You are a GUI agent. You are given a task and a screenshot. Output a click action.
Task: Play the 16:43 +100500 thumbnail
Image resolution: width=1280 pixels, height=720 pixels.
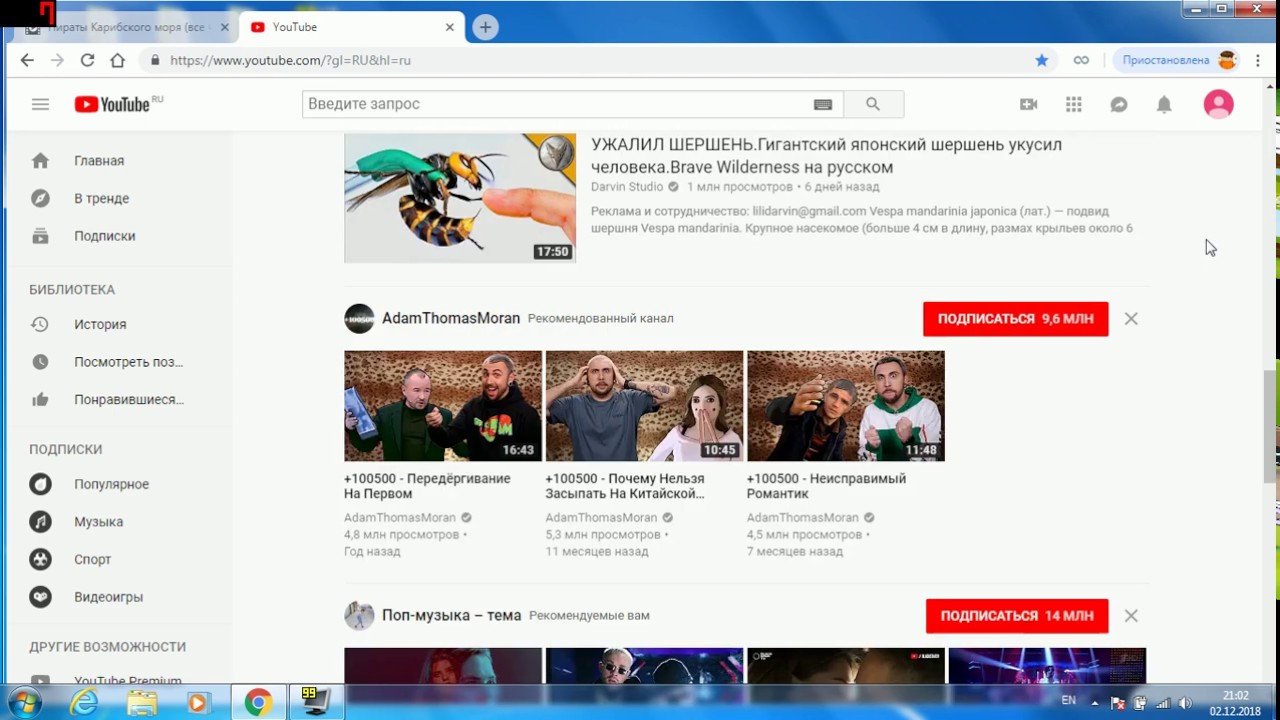(443, 405)
